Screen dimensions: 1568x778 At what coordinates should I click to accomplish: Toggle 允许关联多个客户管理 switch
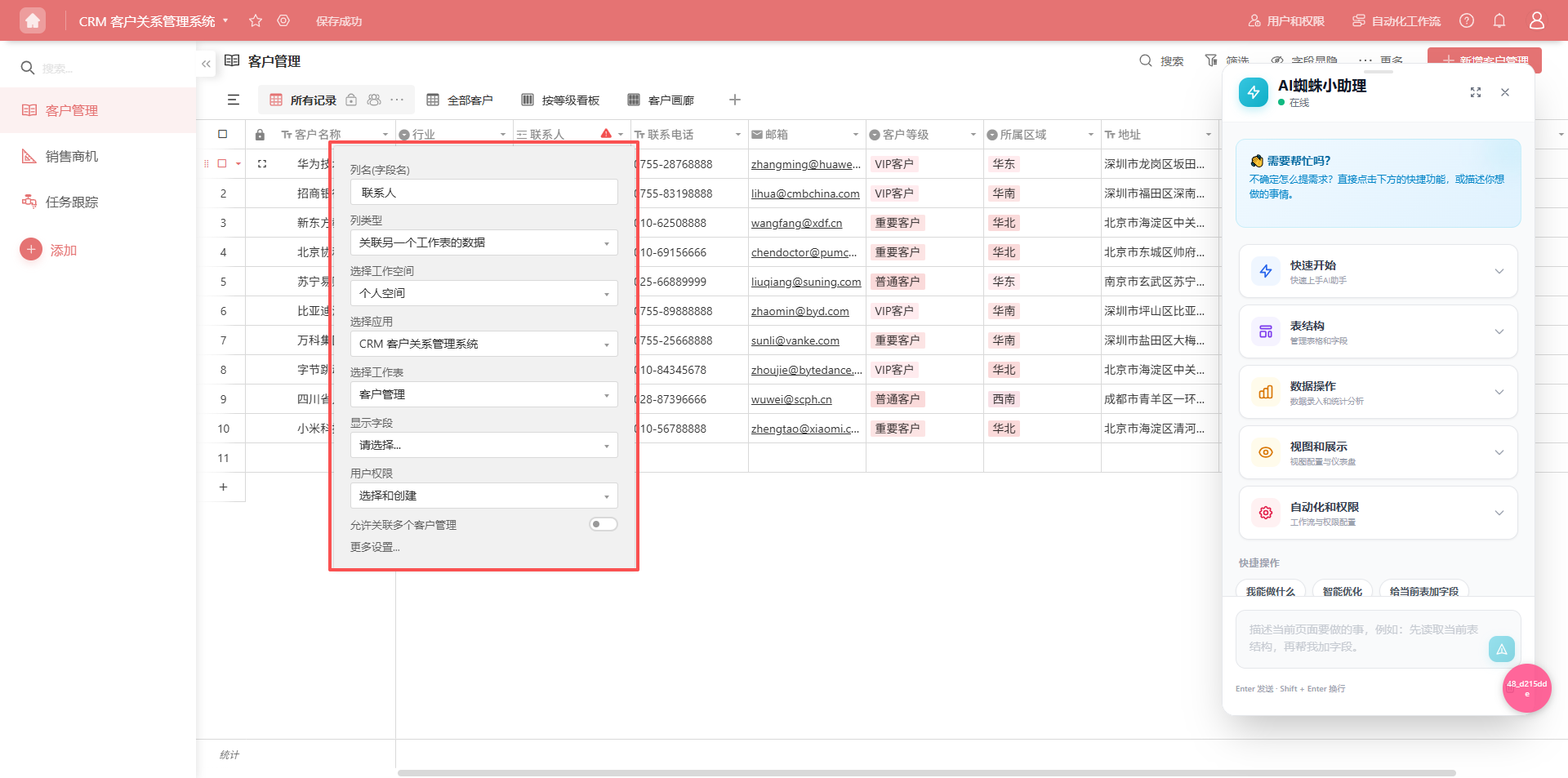[604, 524]
